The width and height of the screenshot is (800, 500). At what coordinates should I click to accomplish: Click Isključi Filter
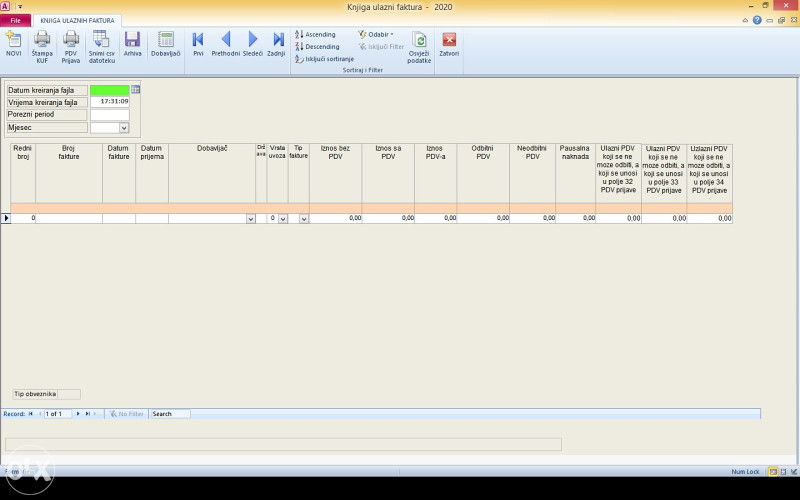[381, 46]
